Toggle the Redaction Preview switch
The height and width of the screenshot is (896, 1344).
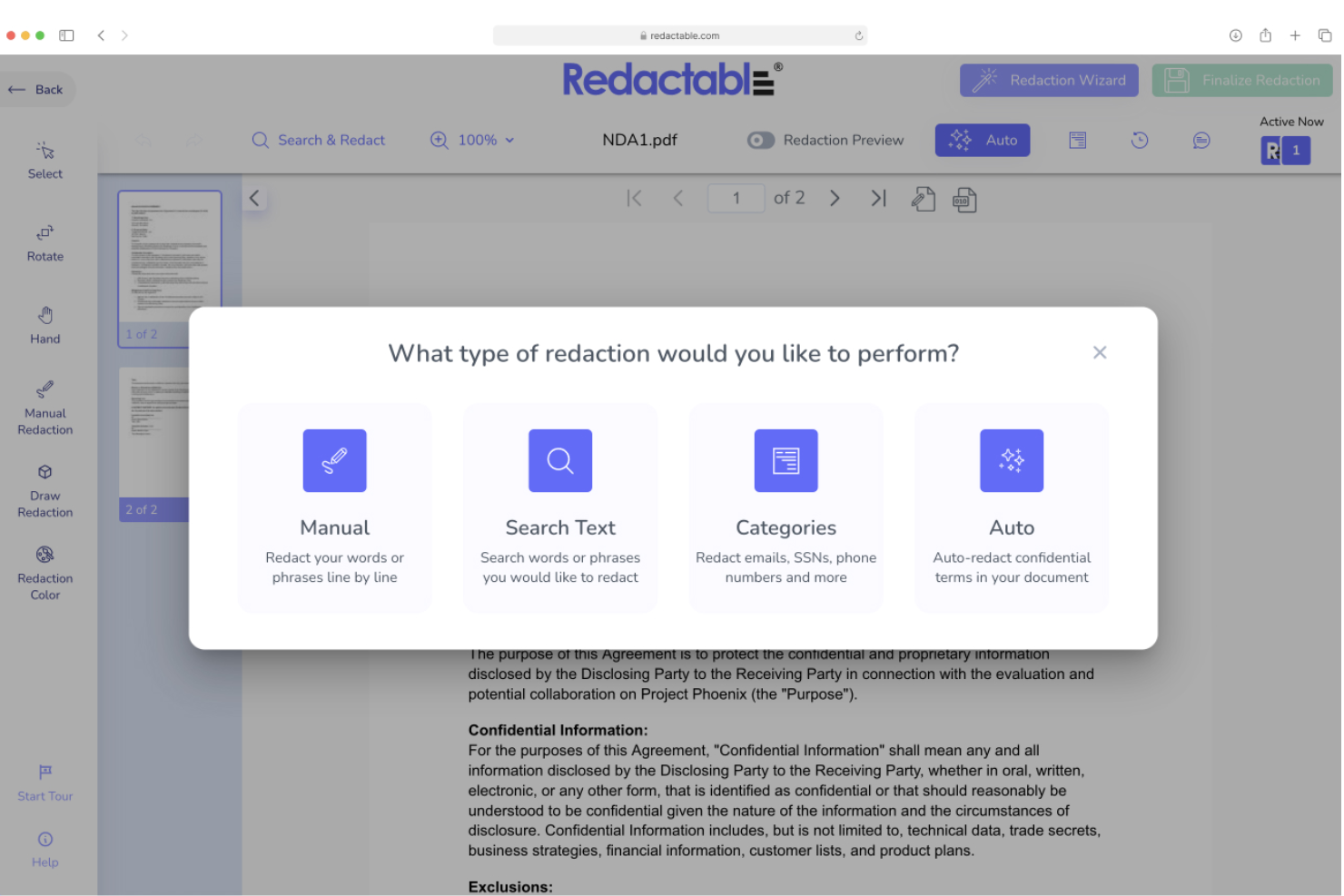[761, 140]
